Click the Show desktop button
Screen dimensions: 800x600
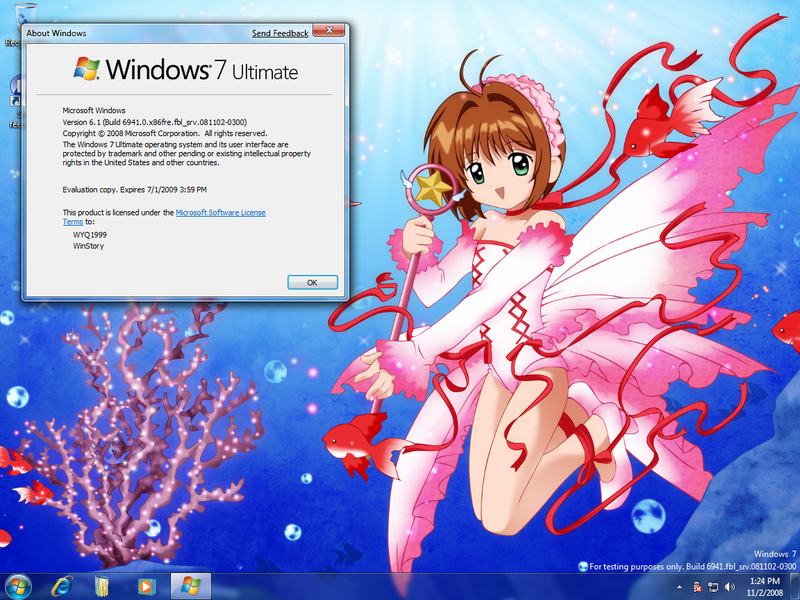pos(796,587)
